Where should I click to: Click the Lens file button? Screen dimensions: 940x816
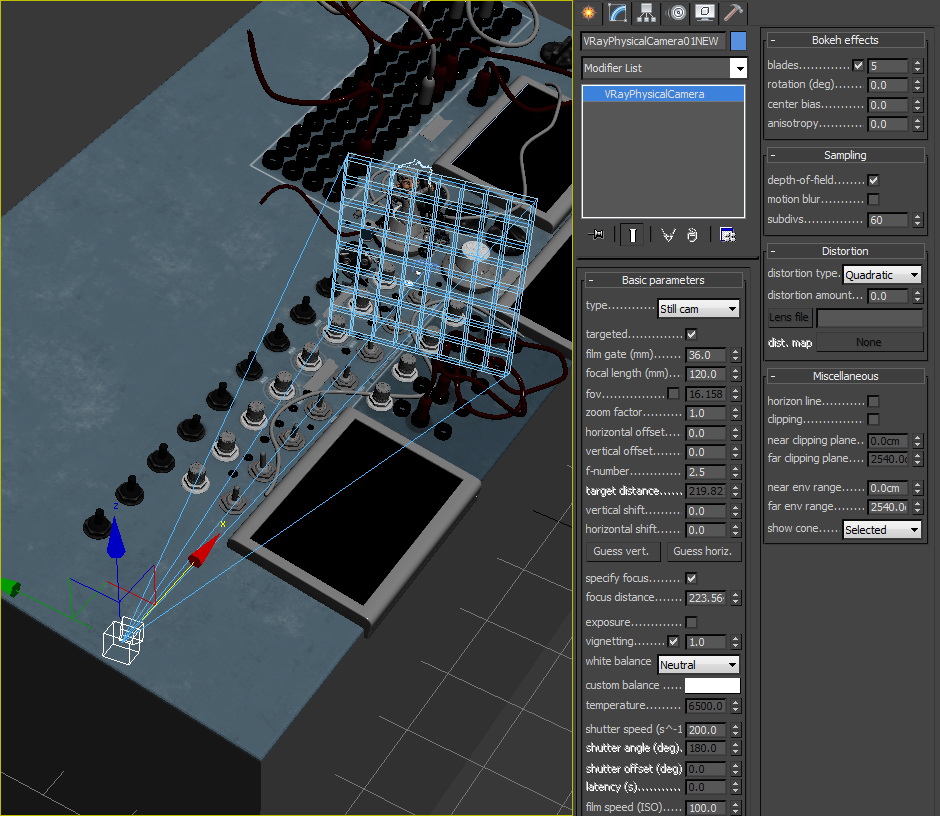(x=789, y=318)
